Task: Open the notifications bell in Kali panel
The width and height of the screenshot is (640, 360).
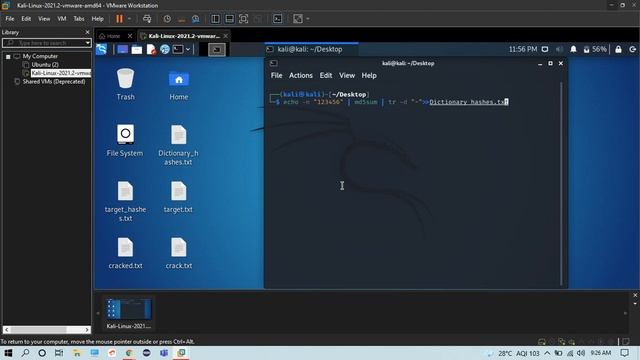Action: (x=573, y=49)
